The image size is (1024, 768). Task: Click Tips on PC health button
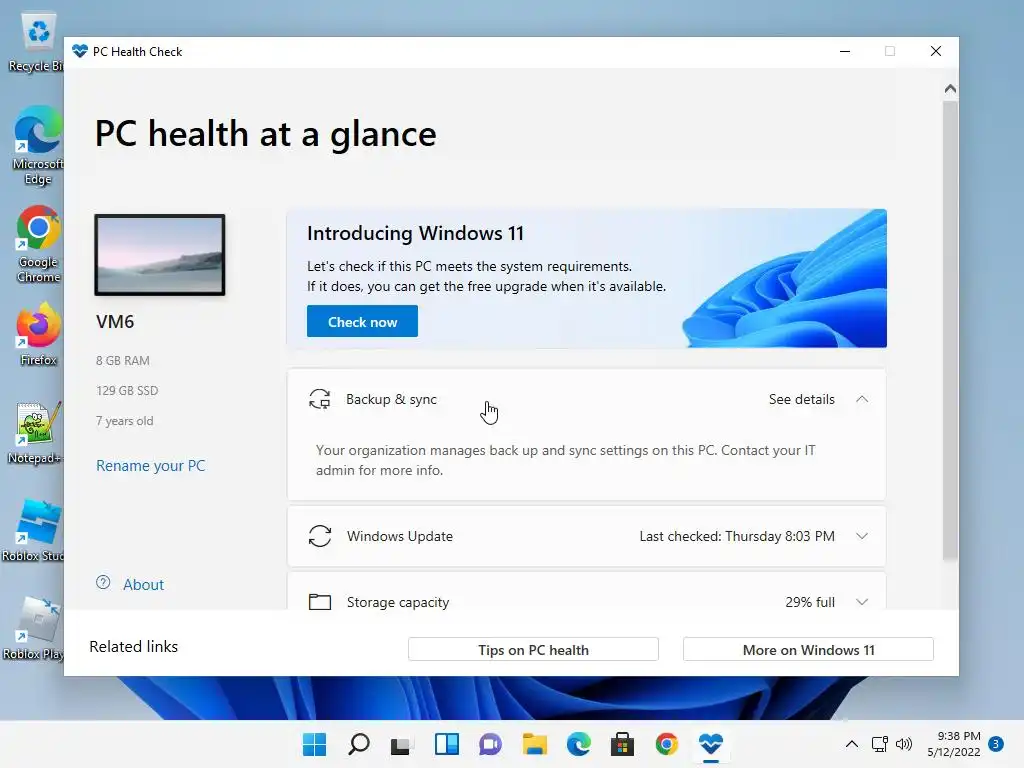point(533,650)
